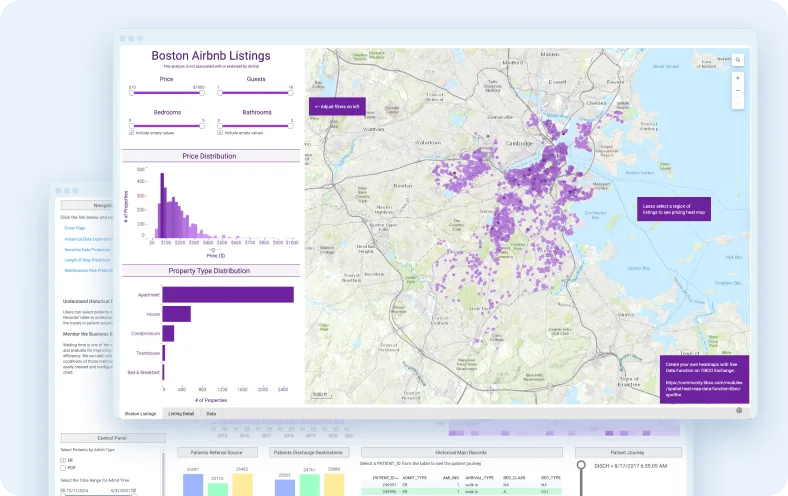Check PCP admit type in back window

[63, 468]
